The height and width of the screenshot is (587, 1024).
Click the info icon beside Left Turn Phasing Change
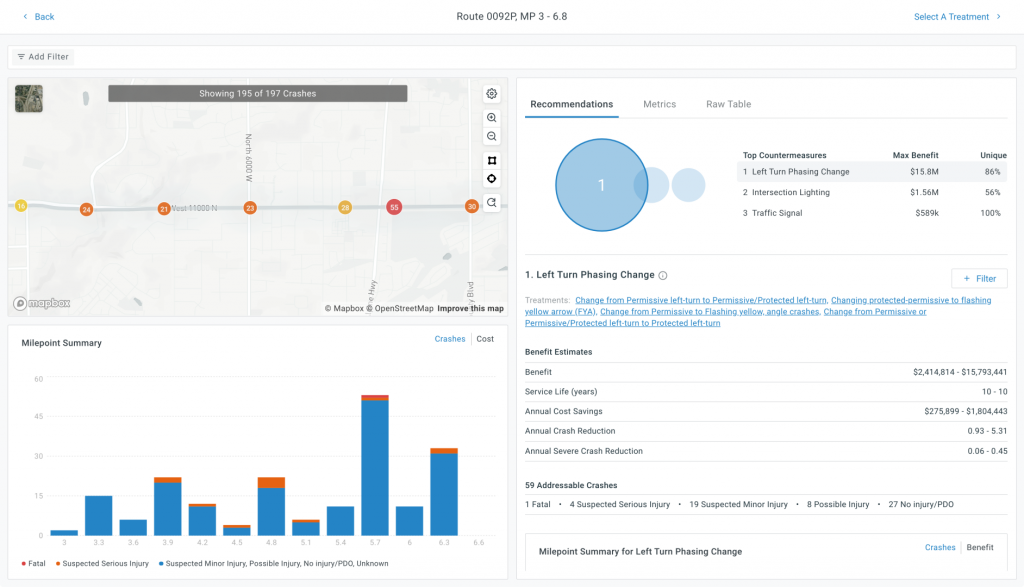pyautogui.click(x=663, y=275)
